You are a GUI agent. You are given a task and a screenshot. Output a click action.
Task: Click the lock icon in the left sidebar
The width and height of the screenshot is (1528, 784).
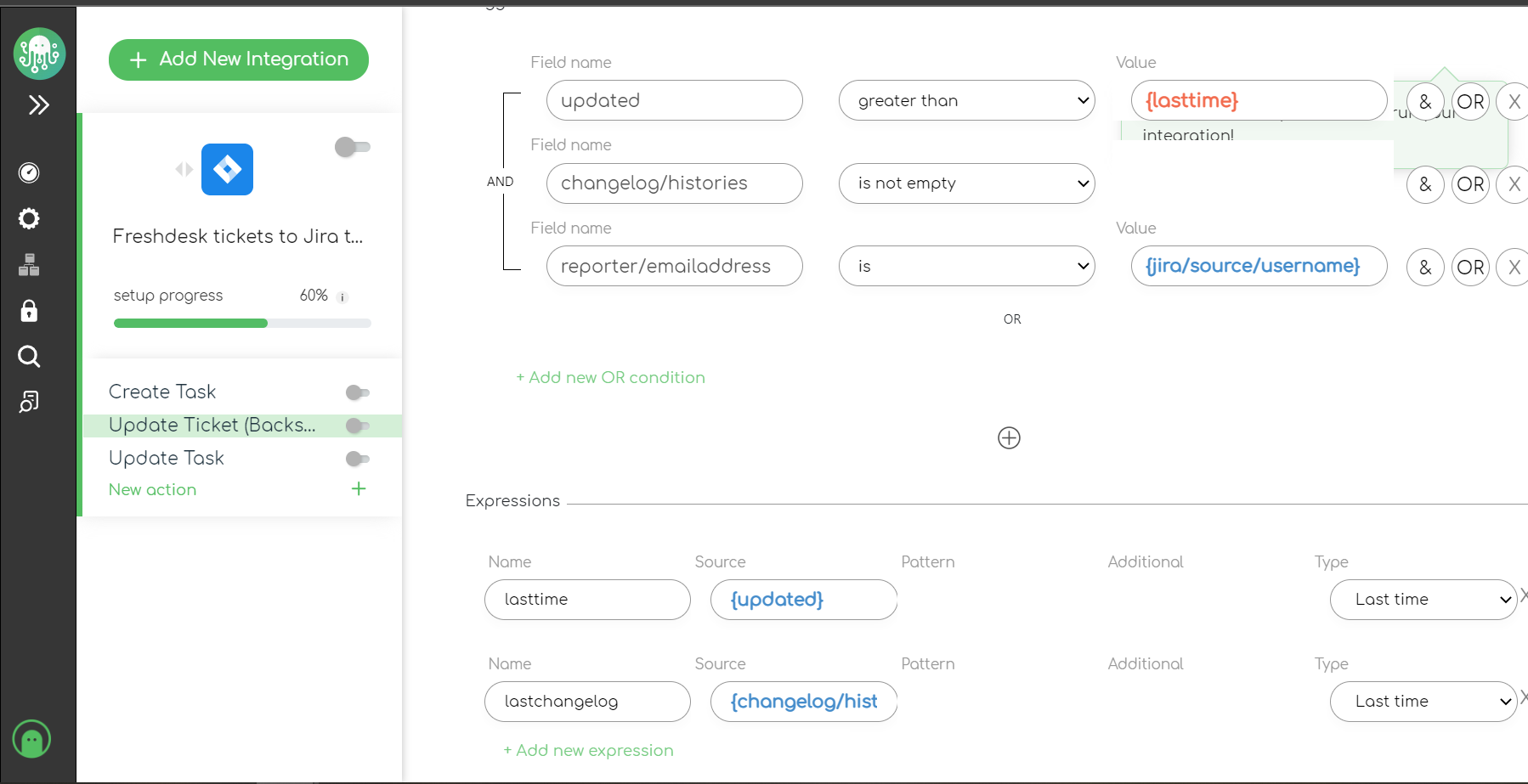[28, 311]
